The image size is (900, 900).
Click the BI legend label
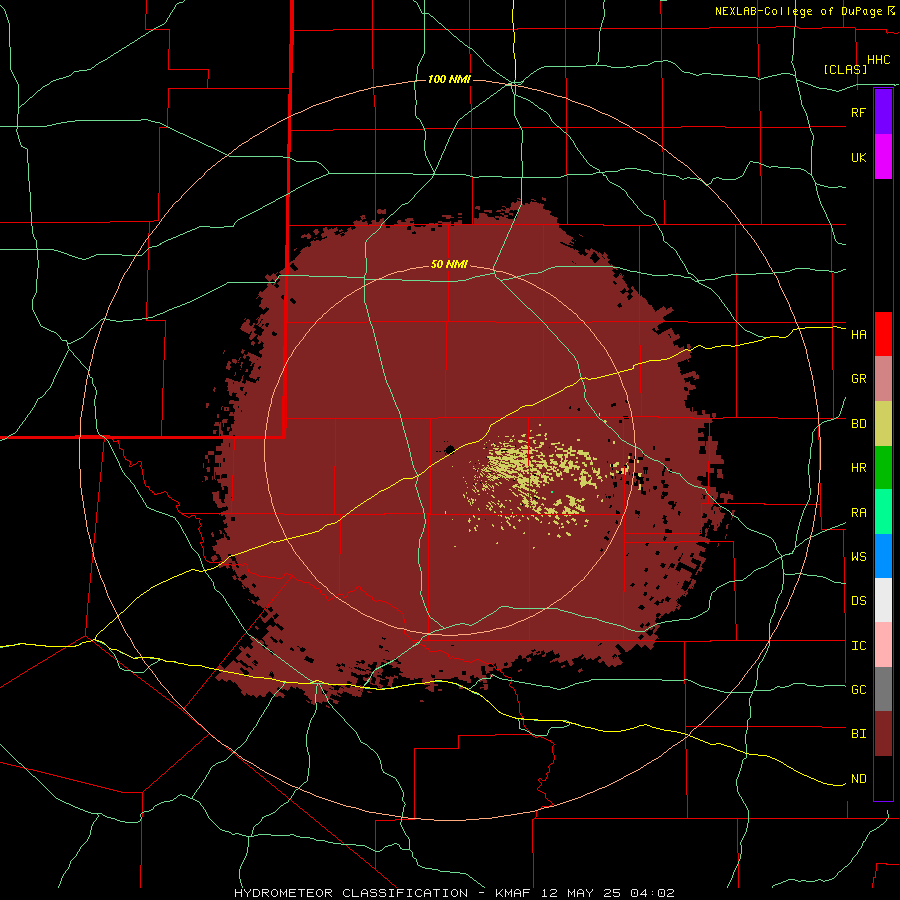(858, 734)
